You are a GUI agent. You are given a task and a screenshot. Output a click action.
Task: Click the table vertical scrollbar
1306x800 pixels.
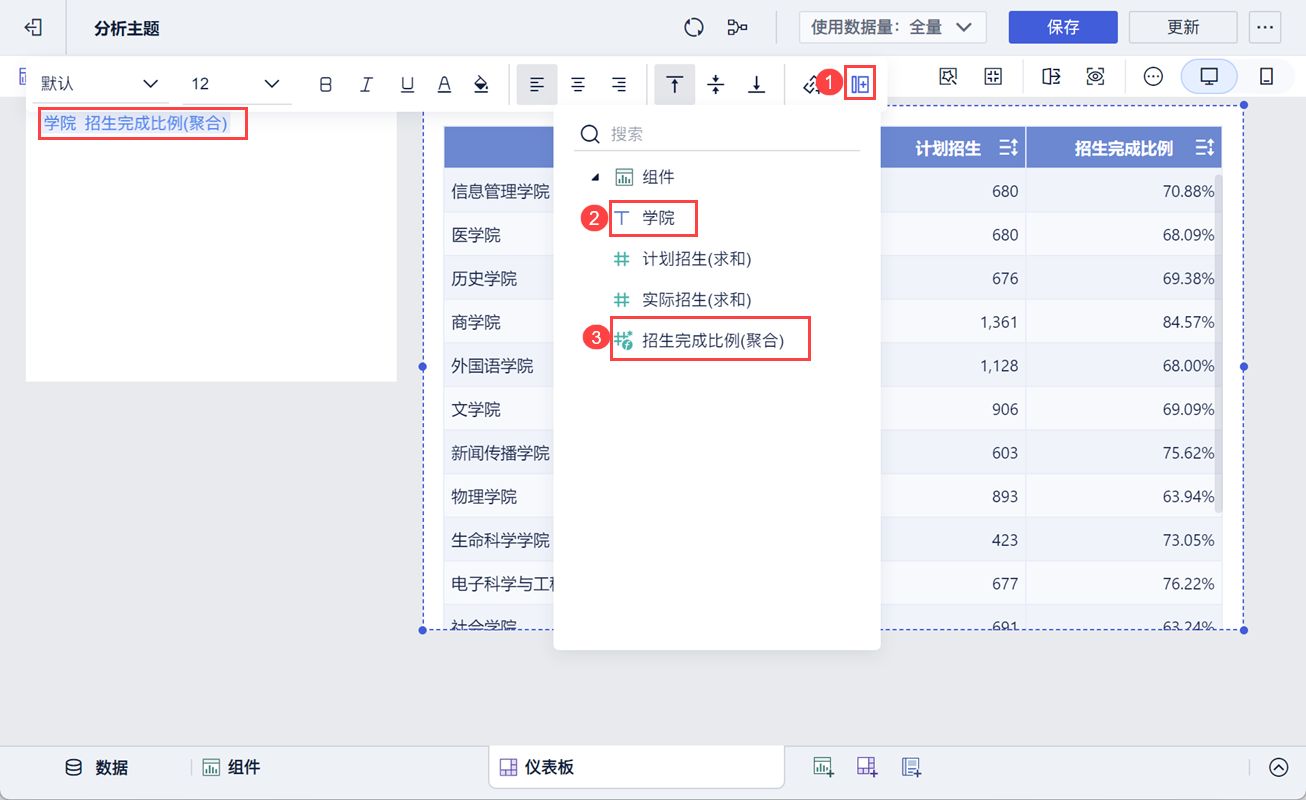(1217, 343)
